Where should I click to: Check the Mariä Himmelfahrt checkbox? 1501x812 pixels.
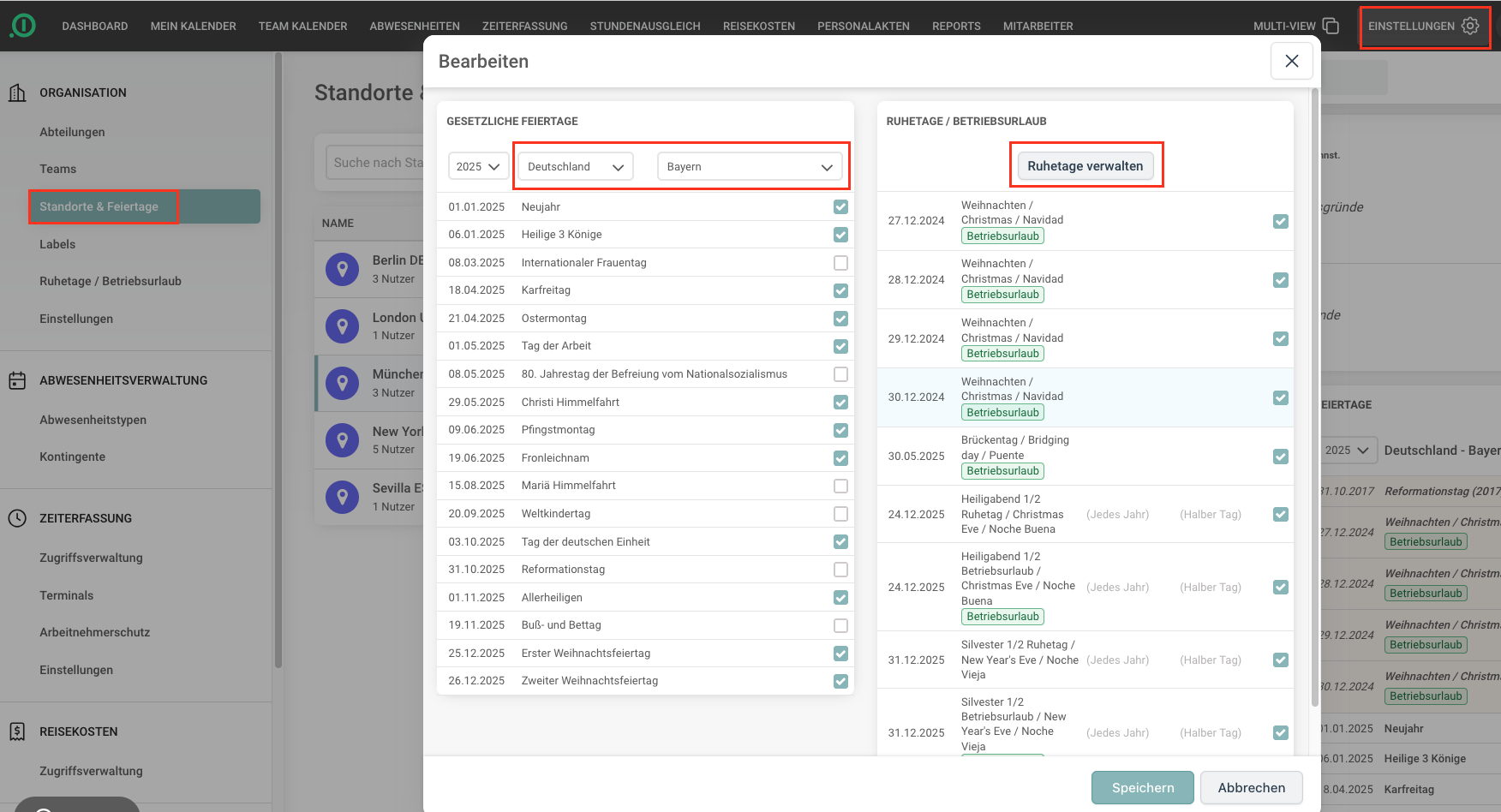point(840,486)
